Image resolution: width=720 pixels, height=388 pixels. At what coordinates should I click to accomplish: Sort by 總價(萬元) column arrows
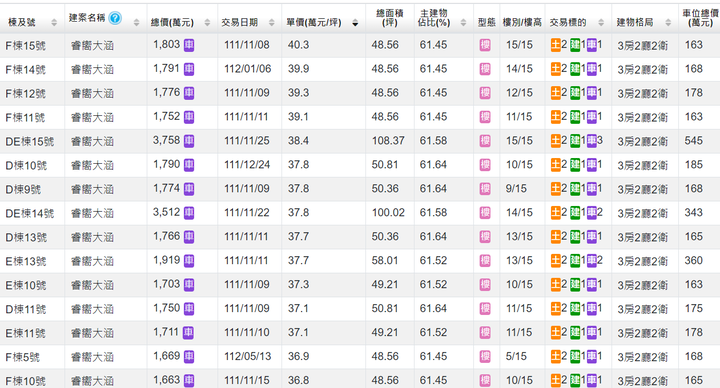(x=207, y=22)
